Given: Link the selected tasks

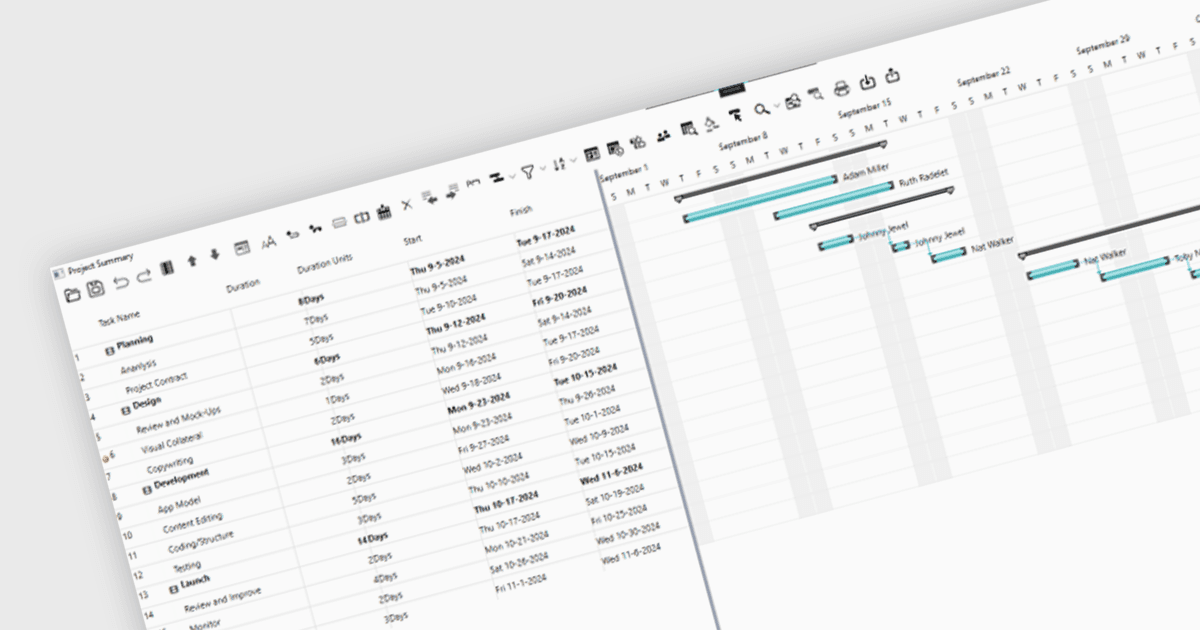Looking at the screenshot, I should pyautogui.click(x=293, y=234).
